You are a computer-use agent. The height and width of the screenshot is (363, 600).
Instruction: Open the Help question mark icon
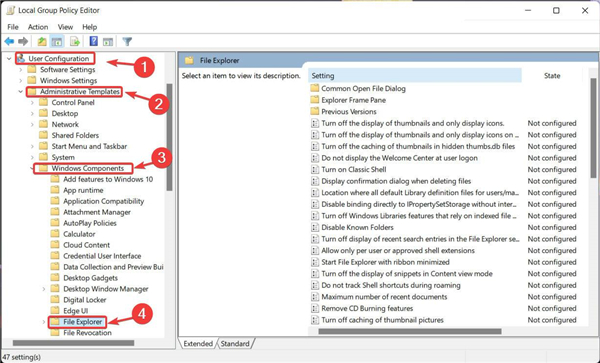(x=93, y=41)
